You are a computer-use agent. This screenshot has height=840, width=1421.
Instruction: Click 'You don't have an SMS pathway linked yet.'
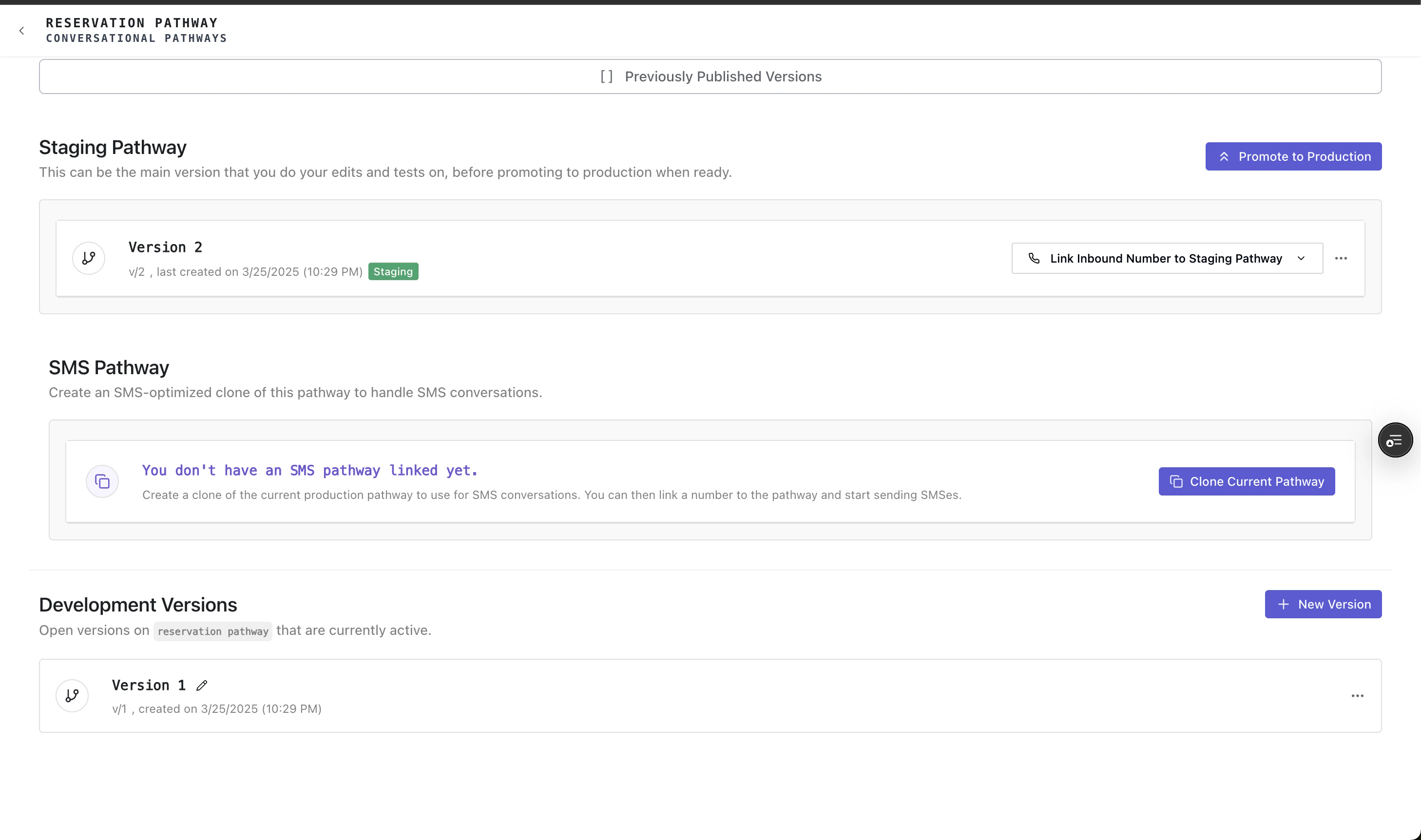click(x=309, y=470)
